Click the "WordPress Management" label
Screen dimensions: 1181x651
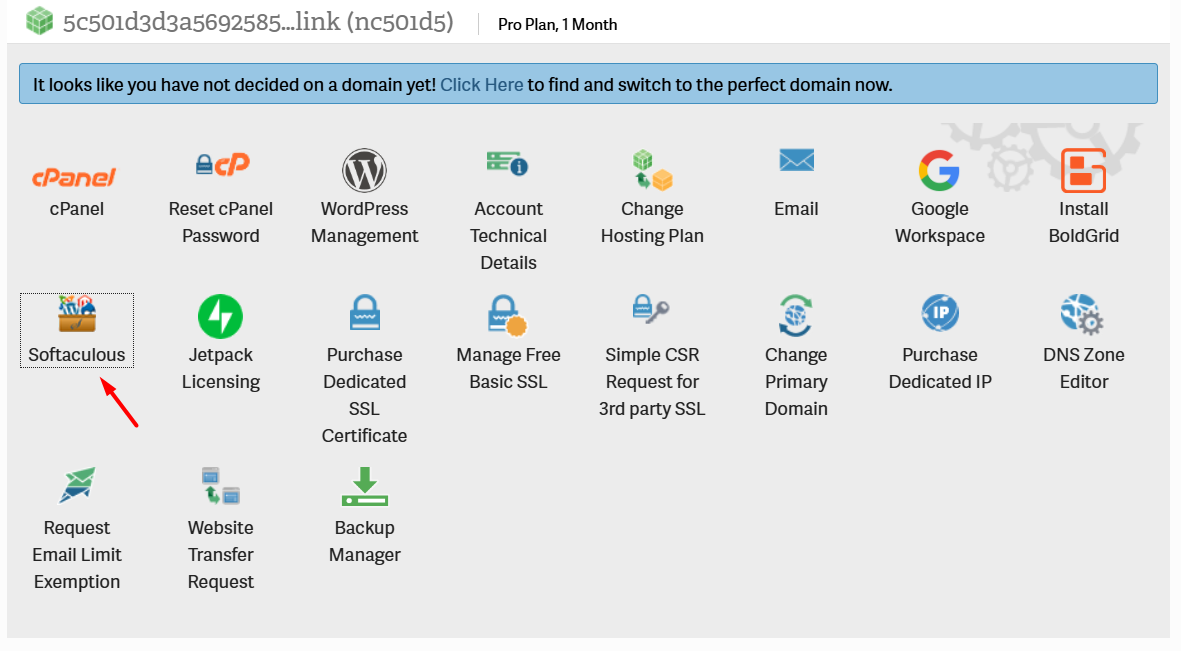pyautogui.click(x=365, y=222)
